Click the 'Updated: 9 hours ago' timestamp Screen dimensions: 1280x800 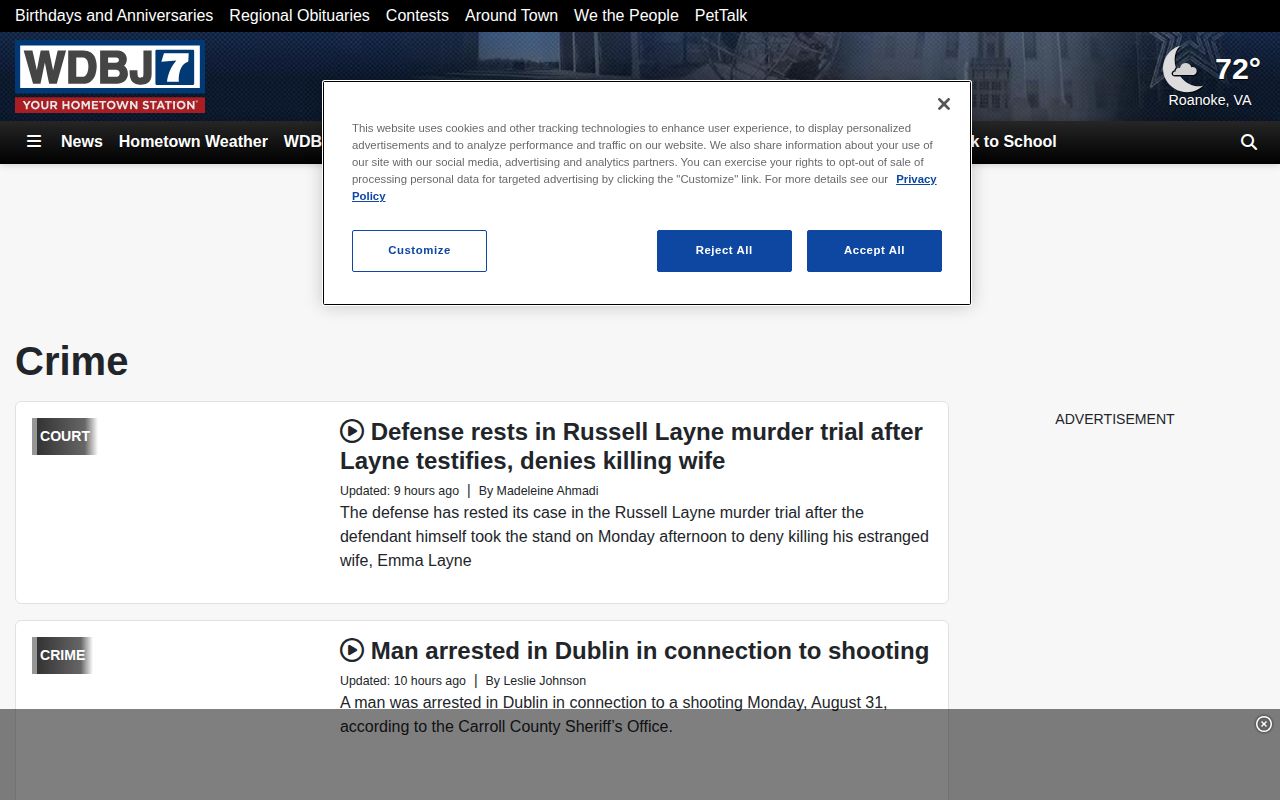coord(399,491)
